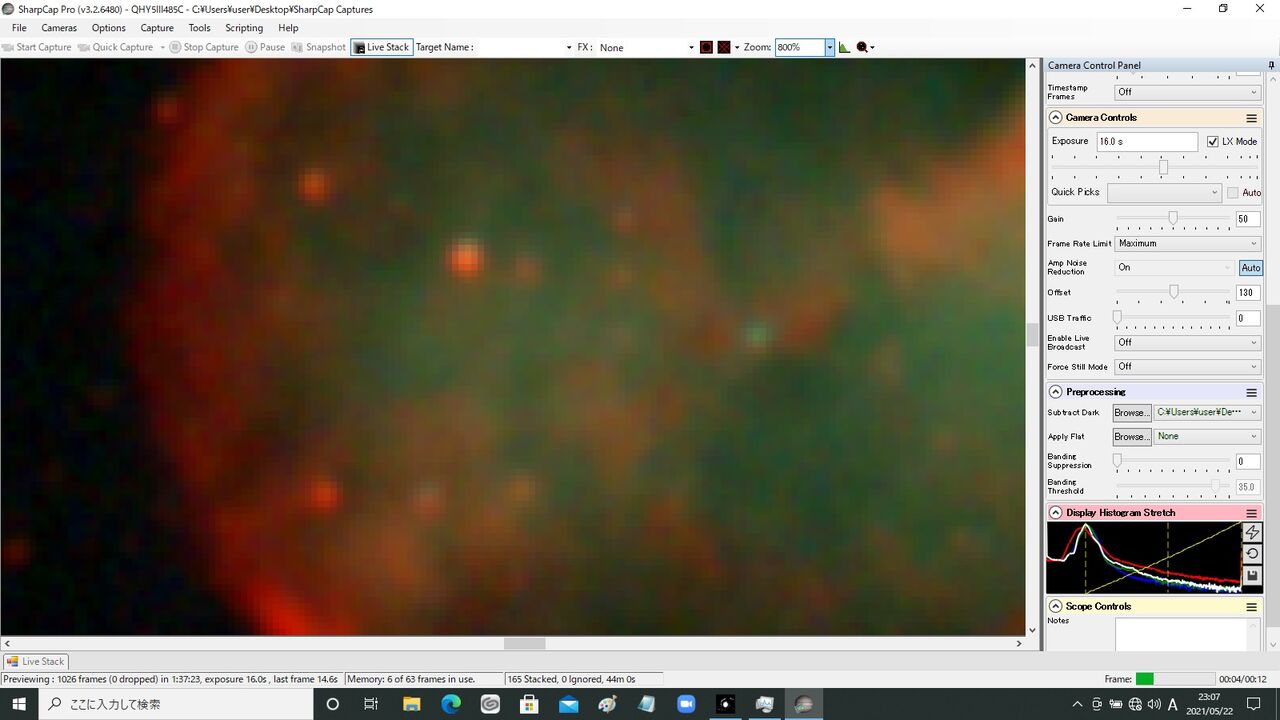Image resolution: width=1280 pixels, height=720 pixels.
Task: Expand the Frame Rate Limit dropdown
Action: pos(1187,243)
